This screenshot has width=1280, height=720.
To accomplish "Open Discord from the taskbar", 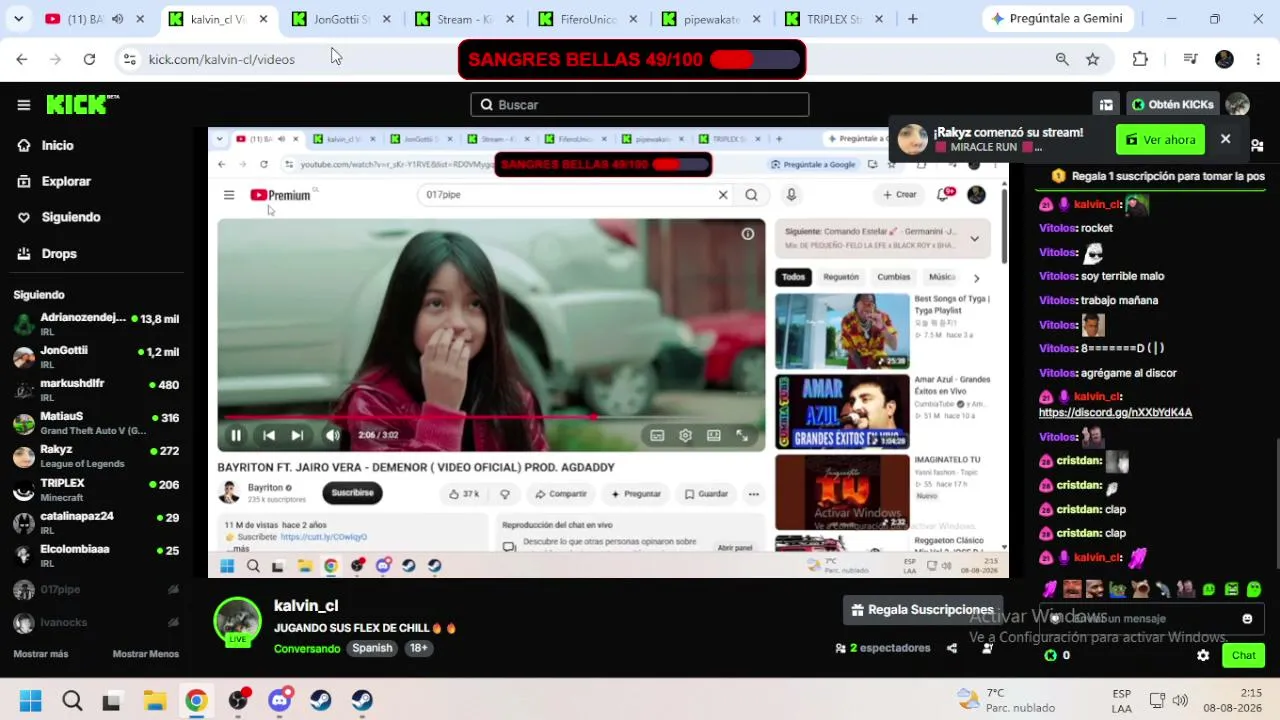I will pos(280,700).
